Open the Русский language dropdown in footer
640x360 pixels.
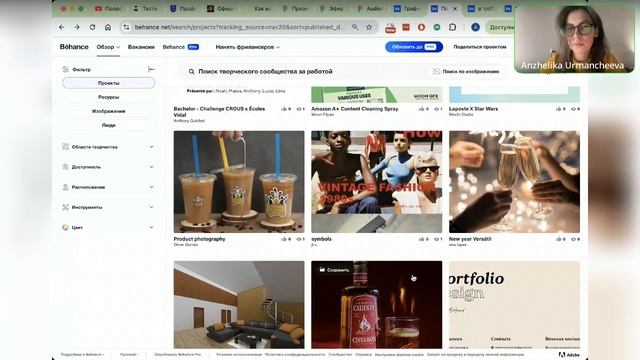click(129, 355)
